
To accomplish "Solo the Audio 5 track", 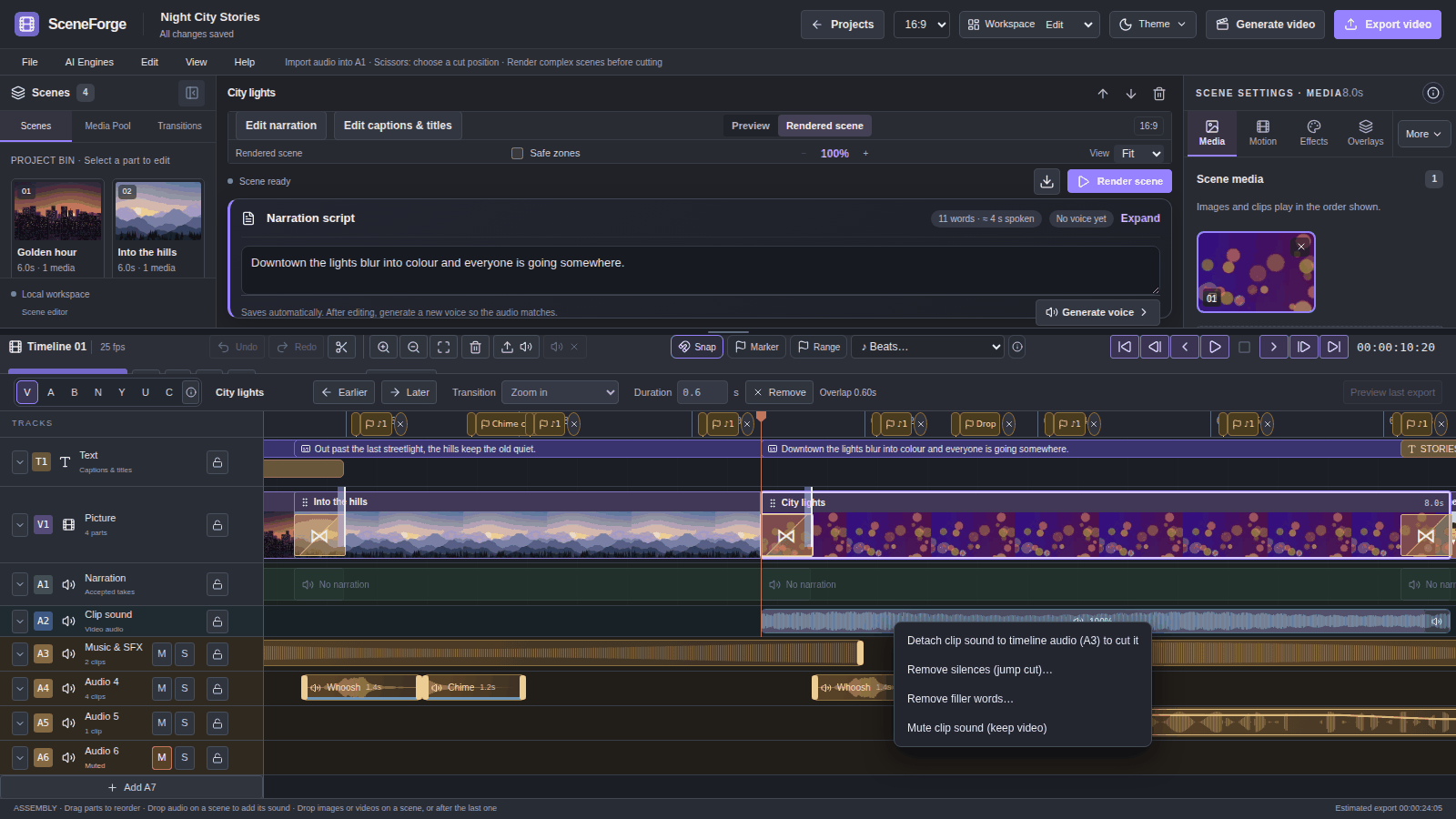I will [185, 723].
